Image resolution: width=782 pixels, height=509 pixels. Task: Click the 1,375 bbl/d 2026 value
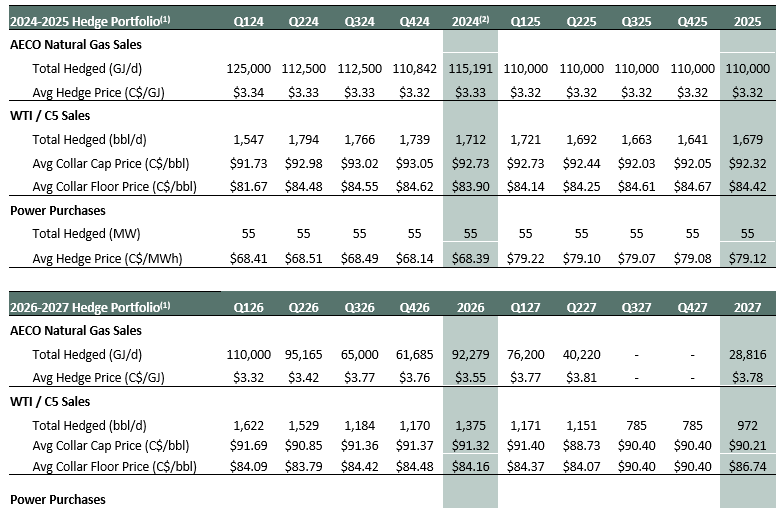470,425
